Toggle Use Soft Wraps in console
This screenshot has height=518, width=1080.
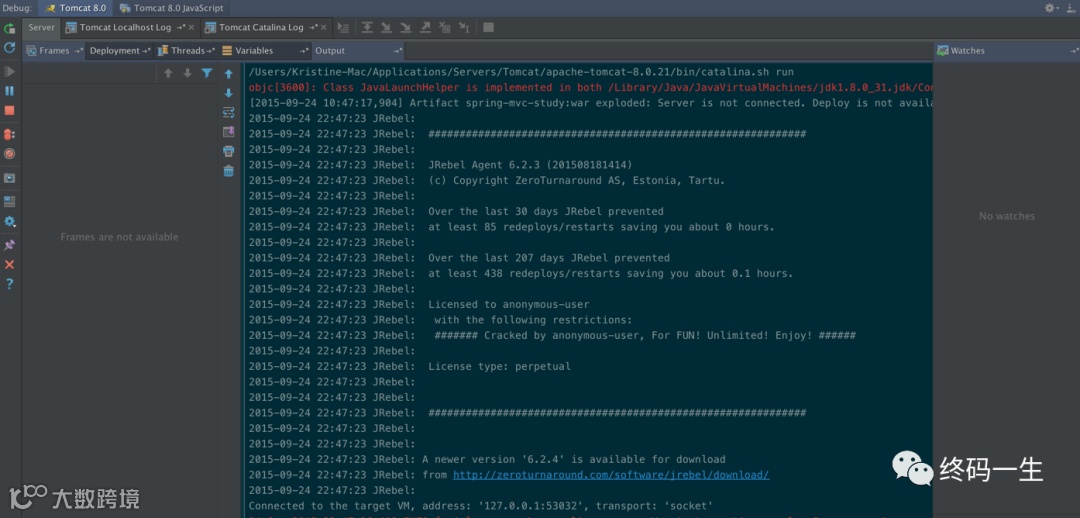pyautogui.click(x=229, y=112)
